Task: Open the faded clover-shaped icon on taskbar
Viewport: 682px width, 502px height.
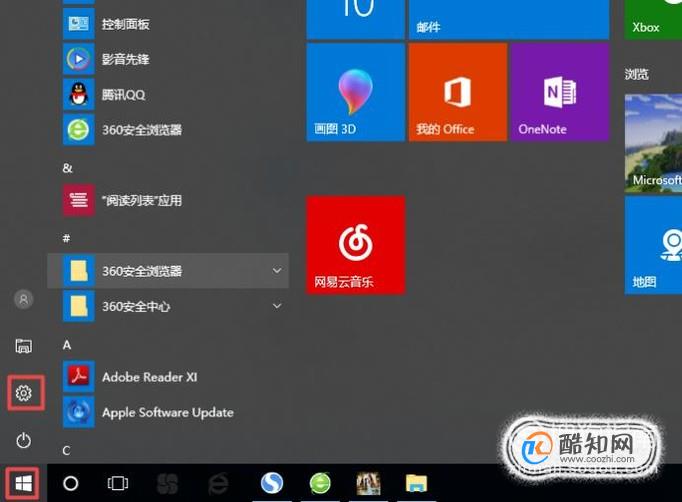Action: 167,483
